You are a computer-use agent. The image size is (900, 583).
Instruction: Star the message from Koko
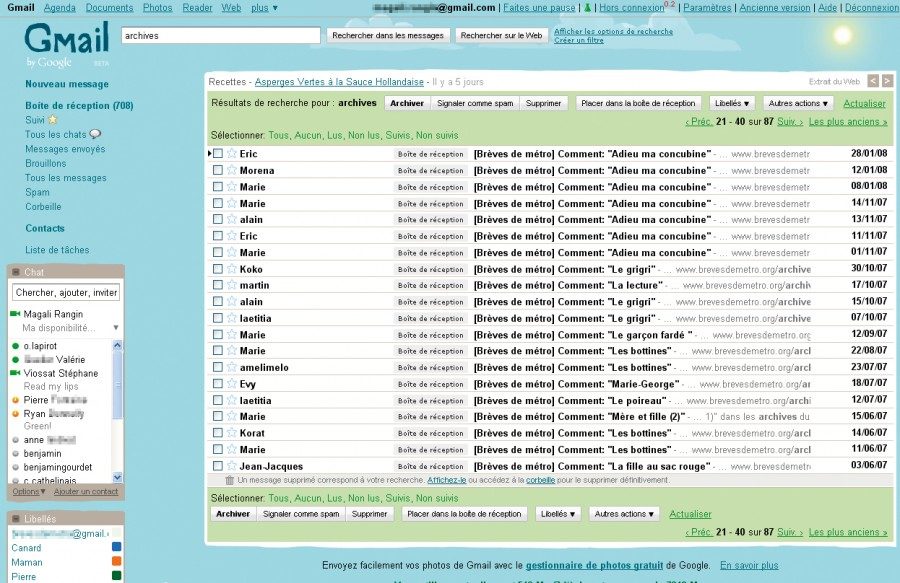coord(232,269)
